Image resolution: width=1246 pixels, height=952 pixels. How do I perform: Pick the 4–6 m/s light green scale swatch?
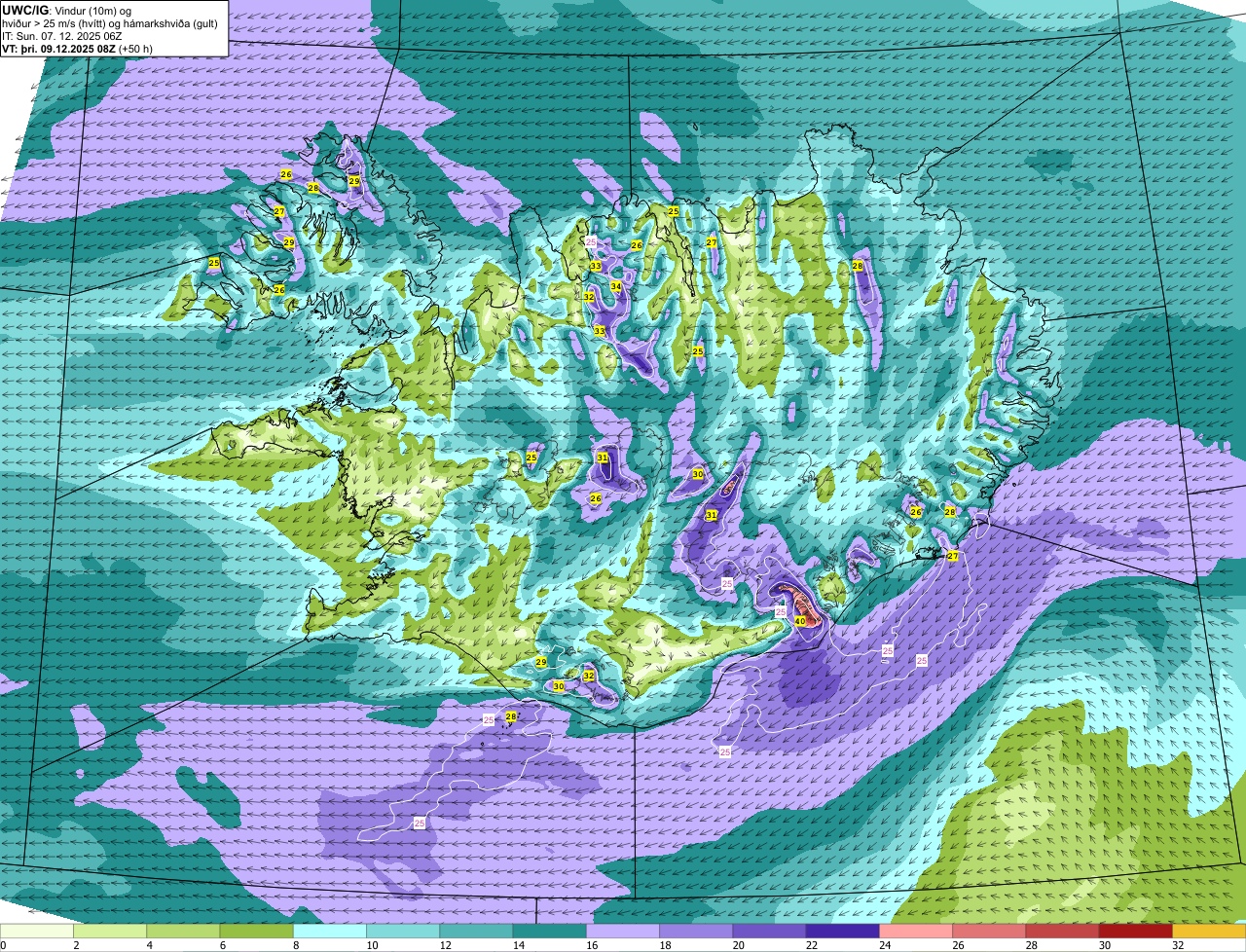tap(183, 932)
